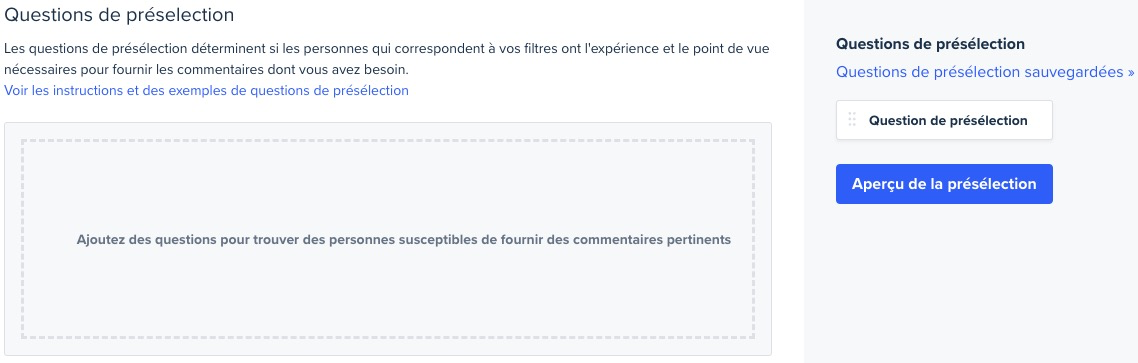Screen dimensions: 1138x363
Task: Open the instructions and examples link
Action: pos(206,91)
